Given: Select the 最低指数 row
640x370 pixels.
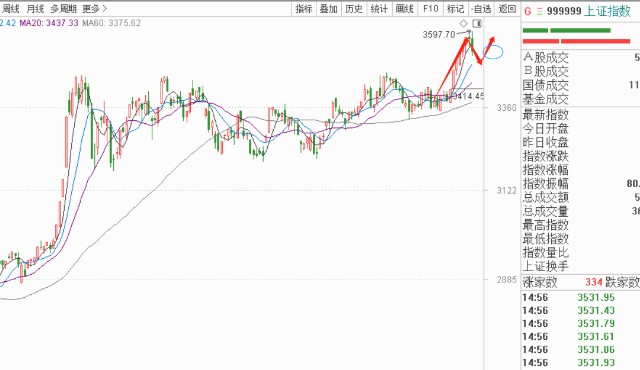Looking at the screenshot, I should pyautogui.click(x=581, y=239).
